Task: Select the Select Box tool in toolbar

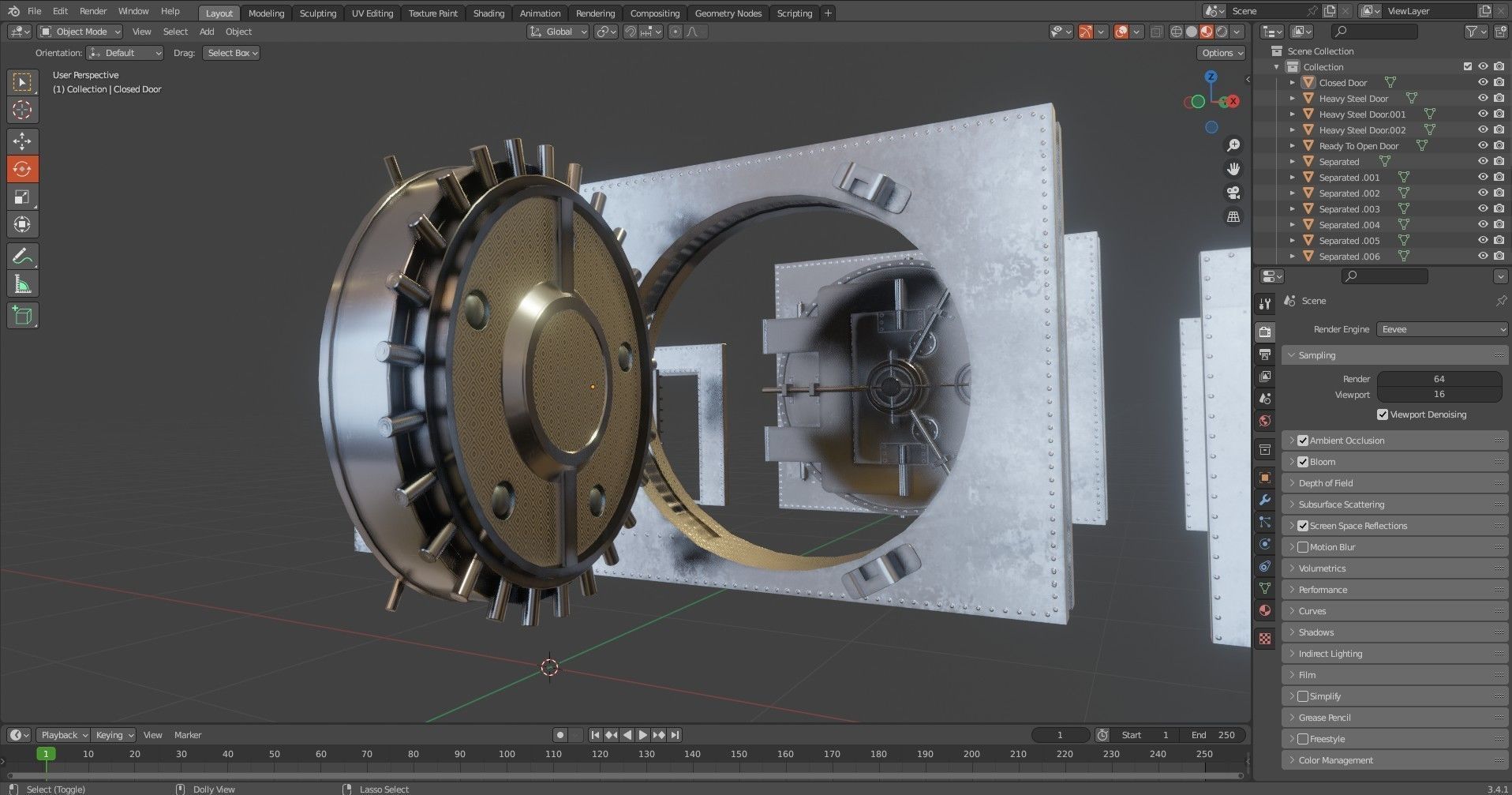Action: (22, 82)
